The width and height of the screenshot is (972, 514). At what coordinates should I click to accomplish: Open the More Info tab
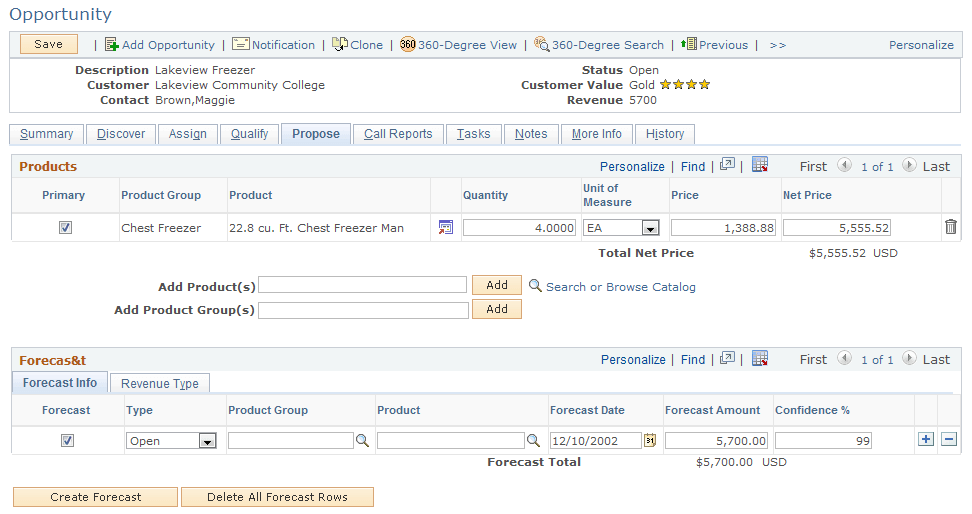[x=596, y=134]
